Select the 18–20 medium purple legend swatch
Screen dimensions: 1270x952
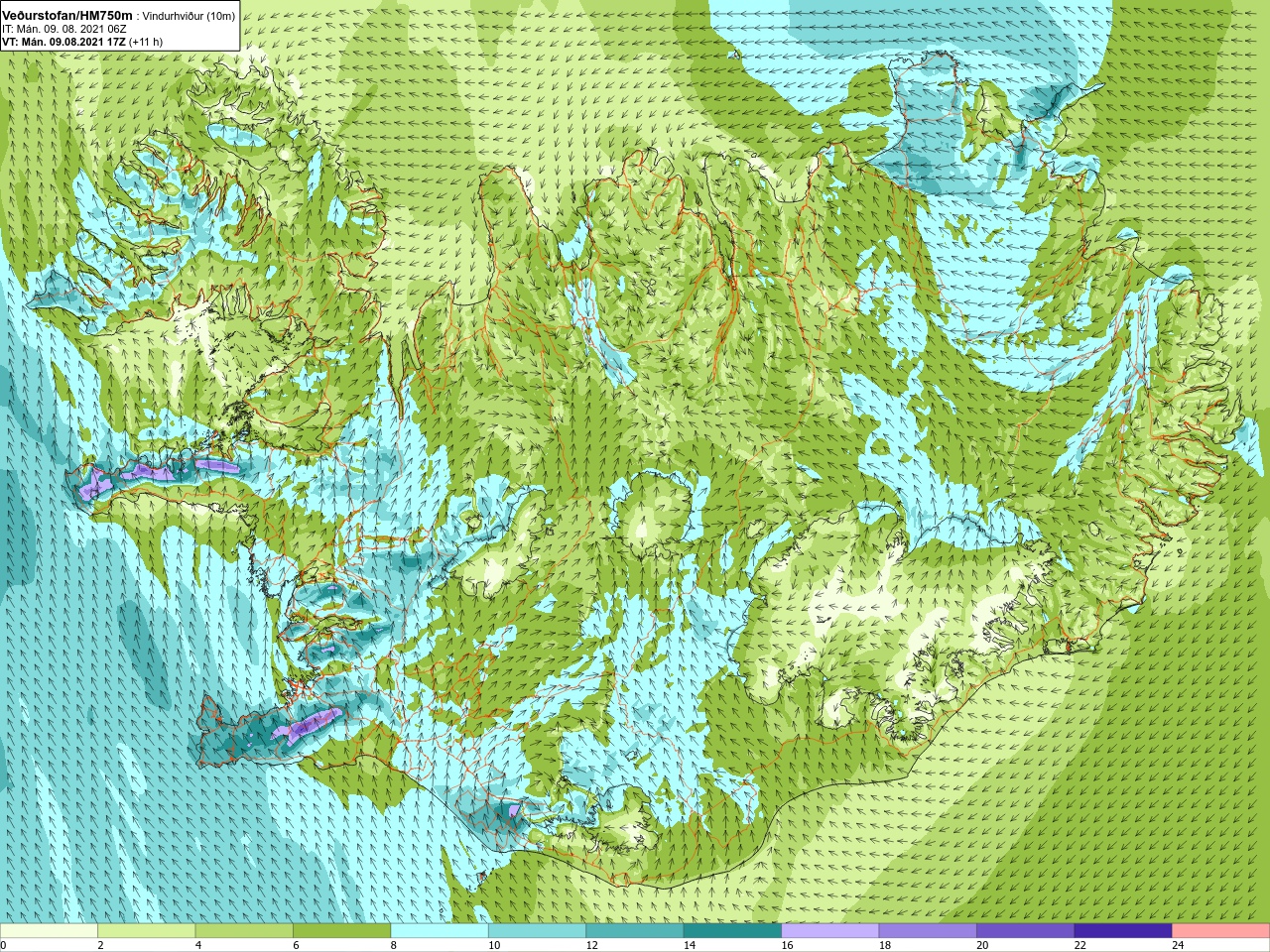(x=928, y=930)
